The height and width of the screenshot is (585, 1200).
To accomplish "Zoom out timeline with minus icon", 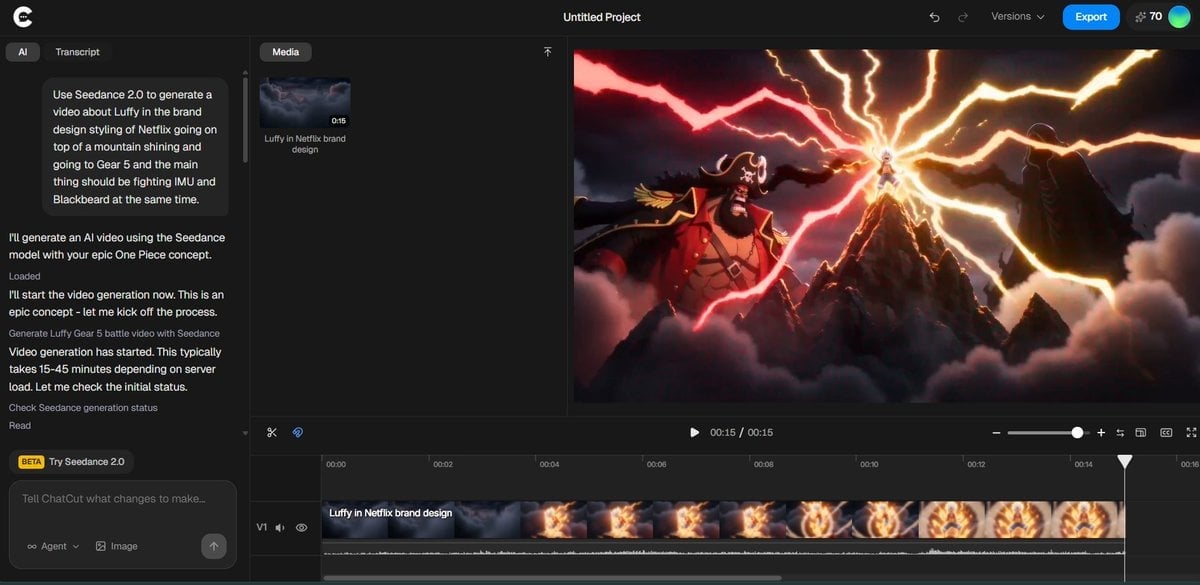I will click(x=996, y=433).
